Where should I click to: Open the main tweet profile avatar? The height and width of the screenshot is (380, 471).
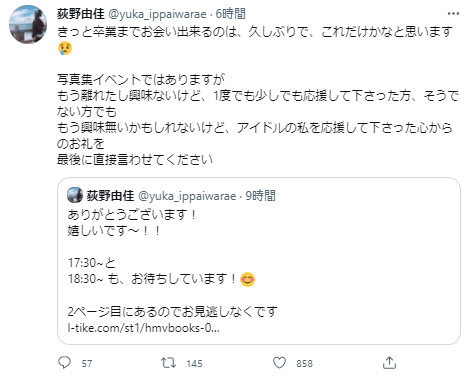(28, 24)
